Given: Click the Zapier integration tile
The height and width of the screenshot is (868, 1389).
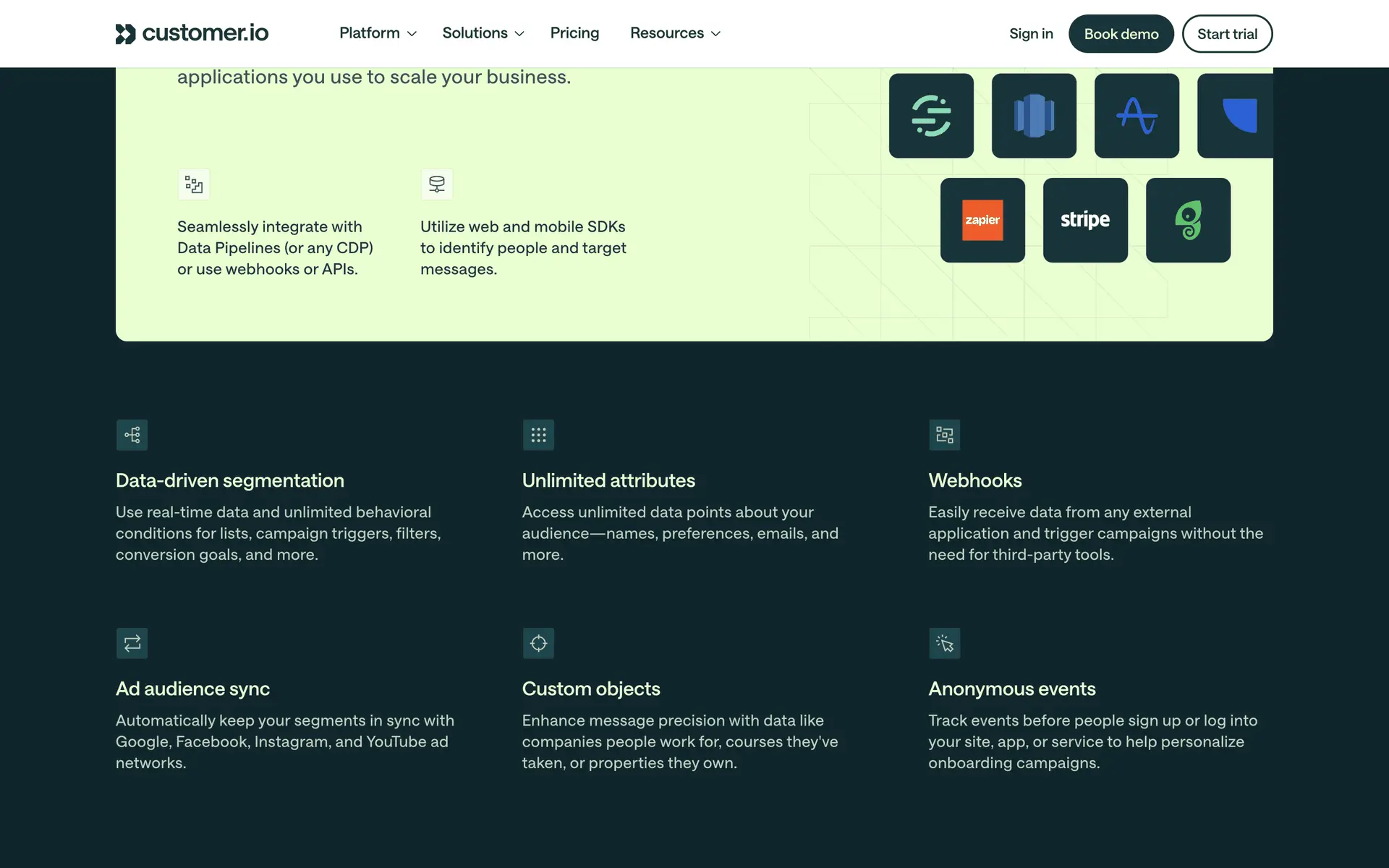Looking at the screenshot, I should coord(982,220).
